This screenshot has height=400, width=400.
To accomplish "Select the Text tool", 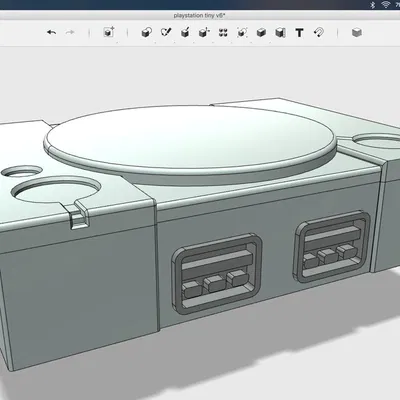I will [x=299, y=33].
